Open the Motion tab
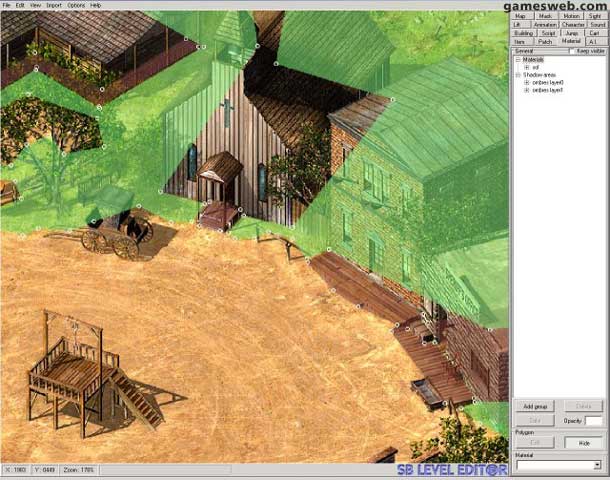The width and height of the screenshot is (610, 480). [571, 16]
